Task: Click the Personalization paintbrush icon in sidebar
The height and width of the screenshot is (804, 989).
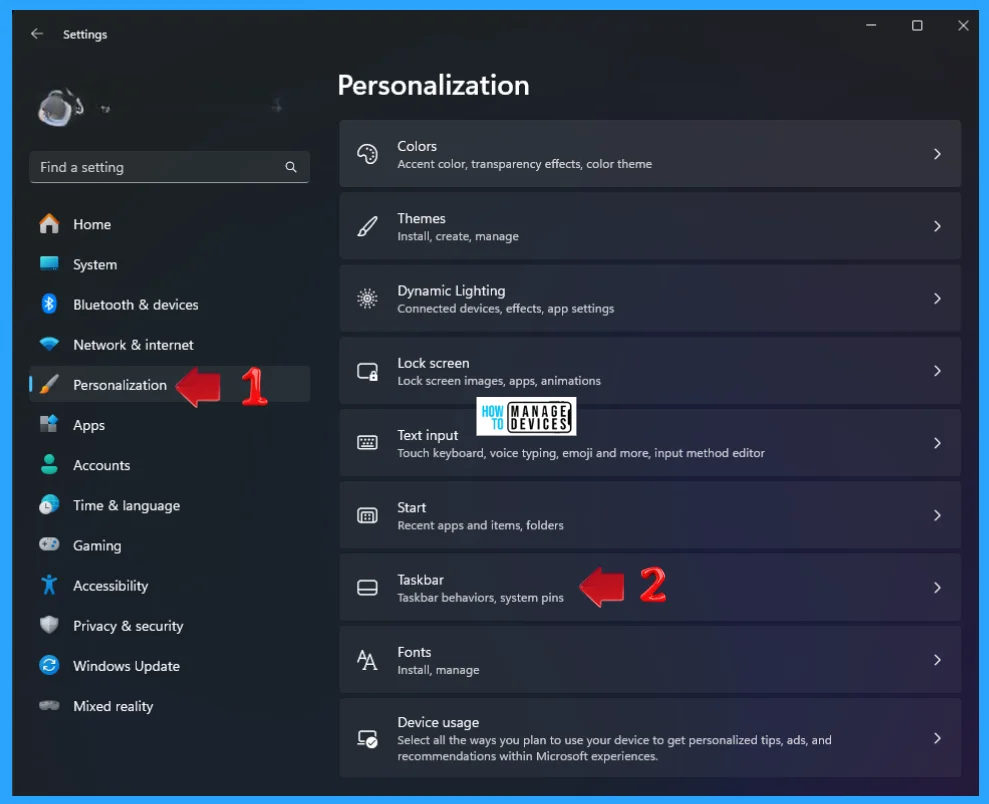Action: [49, 384]
